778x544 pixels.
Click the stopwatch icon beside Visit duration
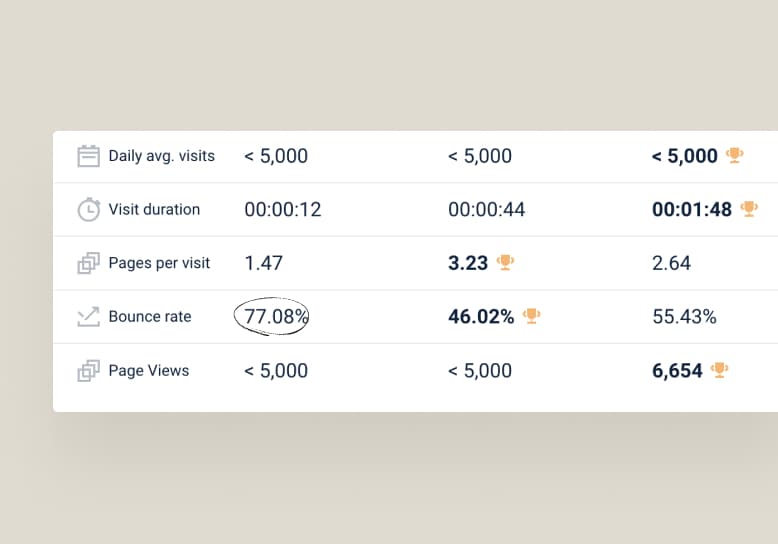tap(89, 210)
